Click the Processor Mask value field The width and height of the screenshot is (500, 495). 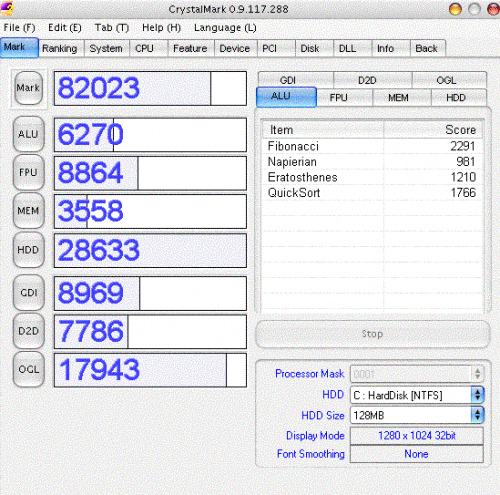coord(411,373)
